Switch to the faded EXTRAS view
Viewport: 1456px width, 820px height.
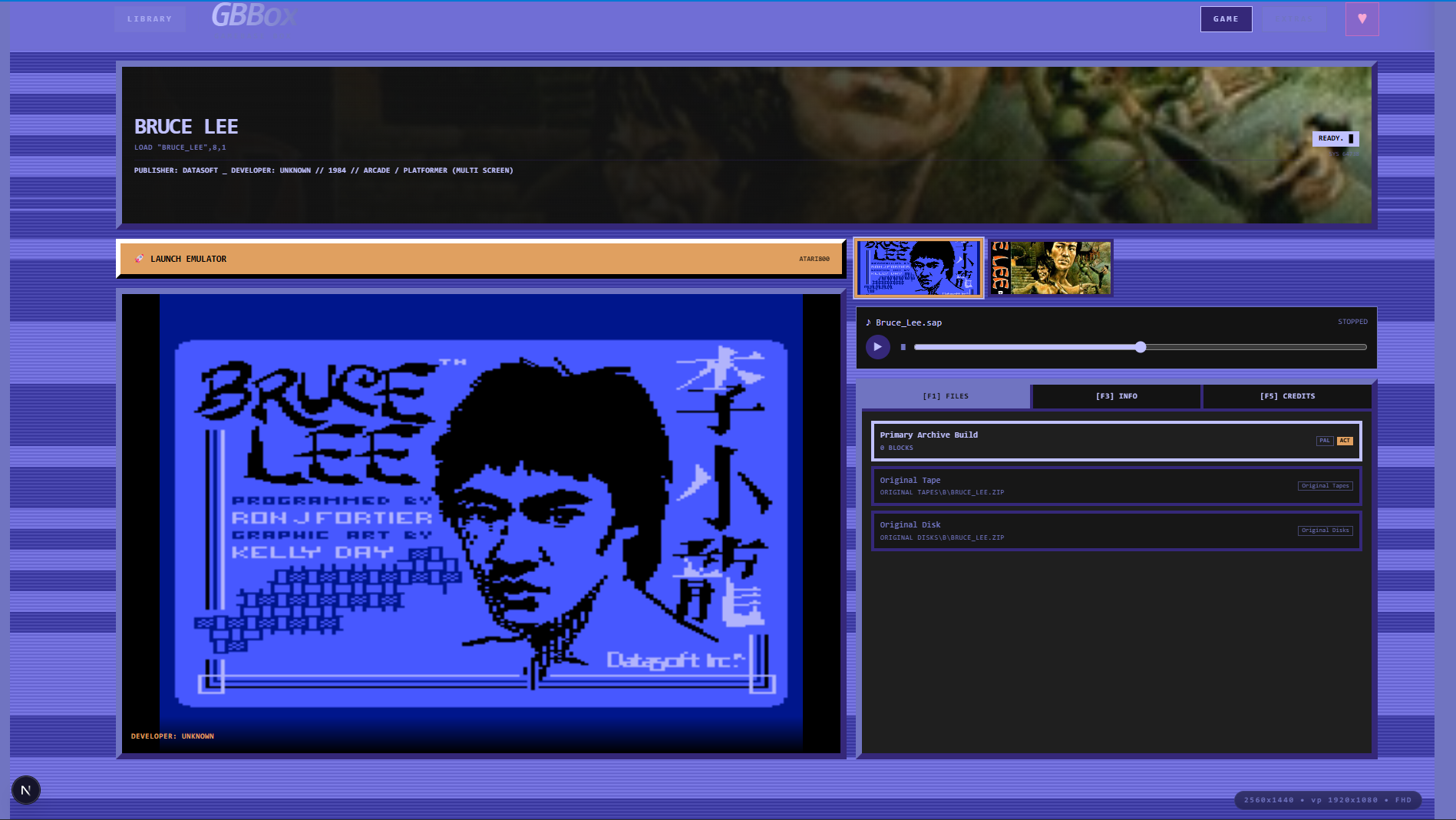[x=1294, y=19]
